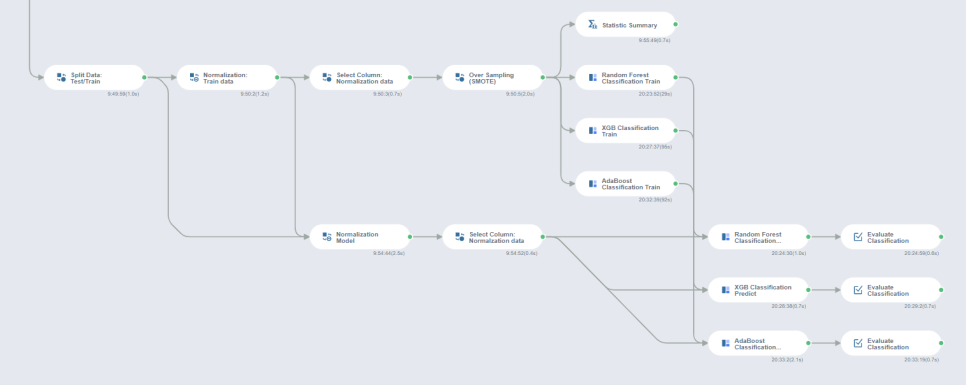Viewport: 966px width, 385px height.
Task: Click the timestamp 9:50:5(2.0s)
Action: (x=521, y=94)
